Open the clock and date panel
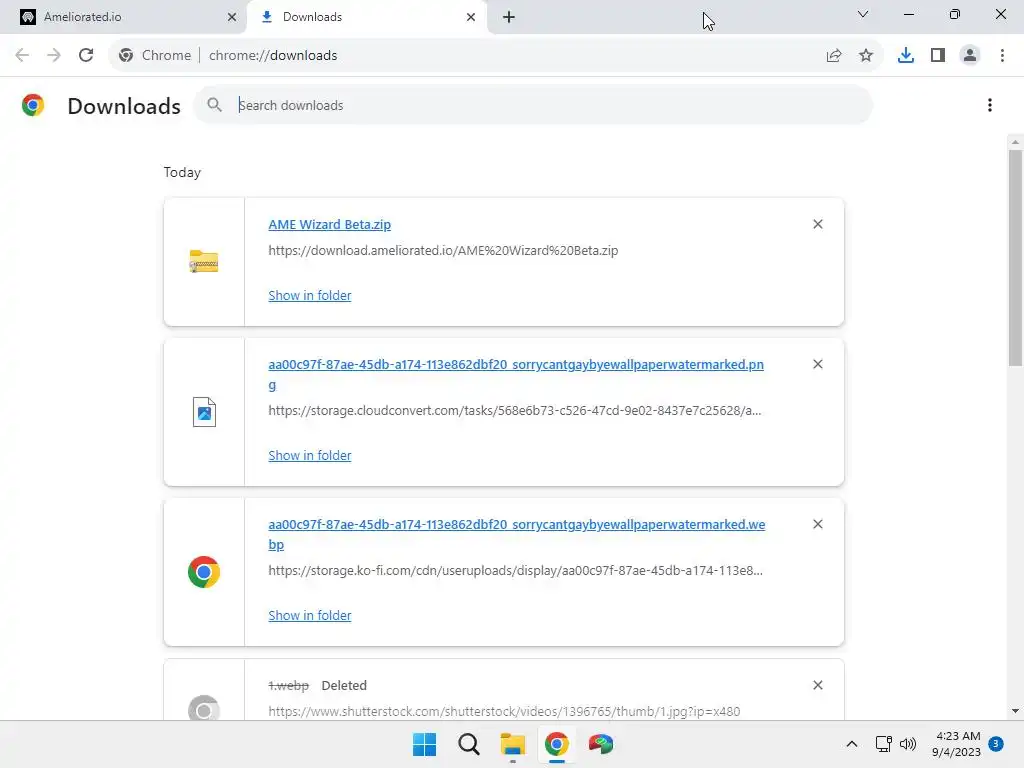This screenshot has width=1024, height=768. pos(957,744)
